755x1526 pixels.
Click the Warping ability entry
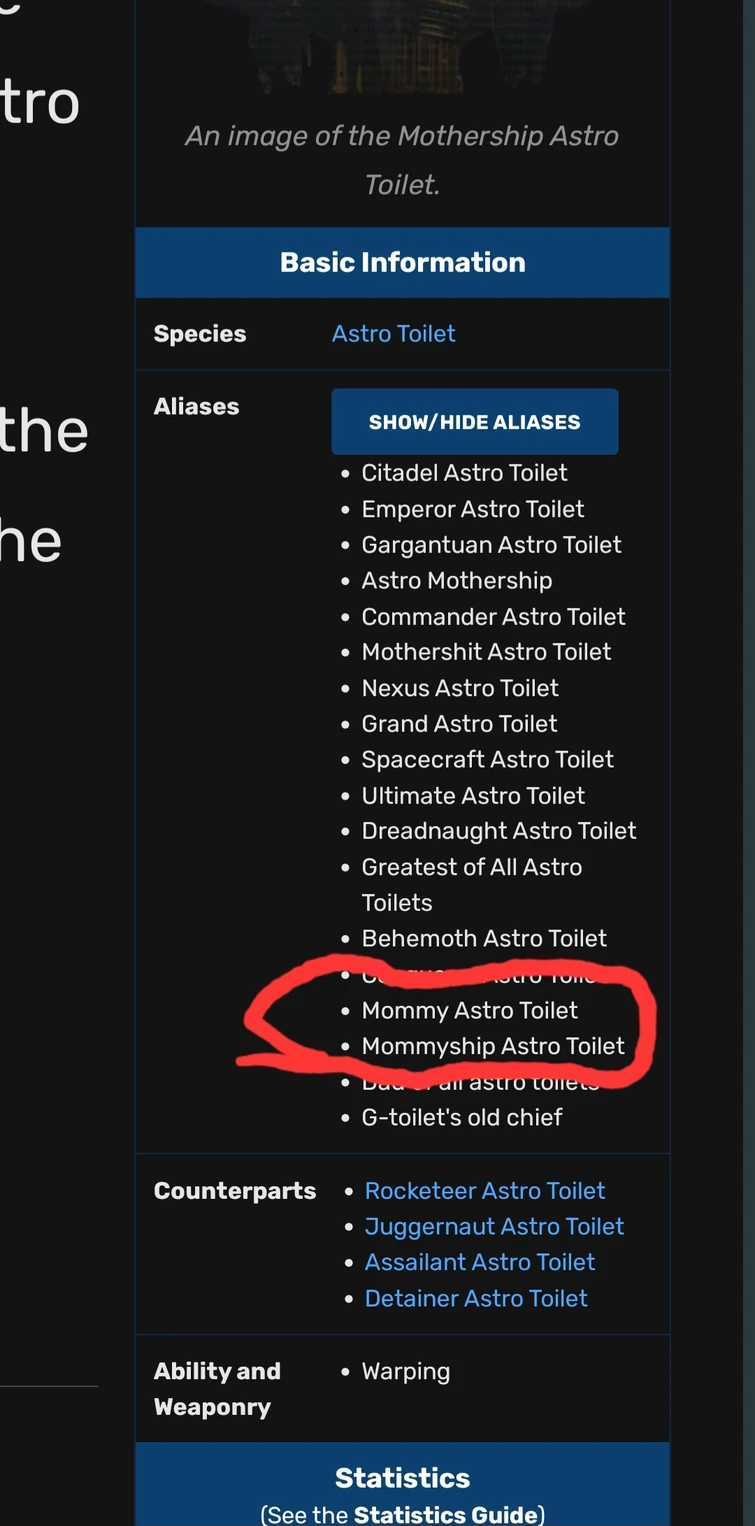coord(405,1371)
